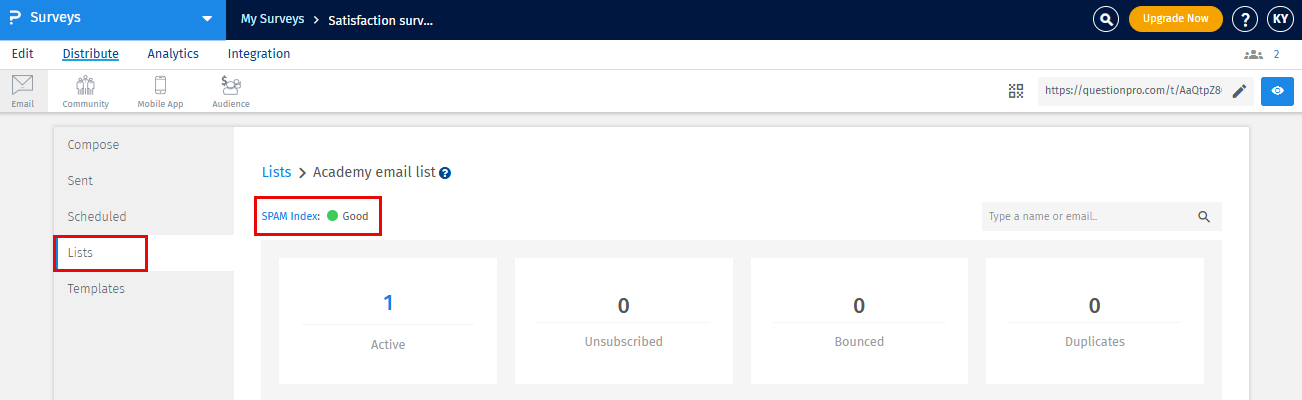
Task: Select the Mobile App distribution icon
Action: point(159,91)
